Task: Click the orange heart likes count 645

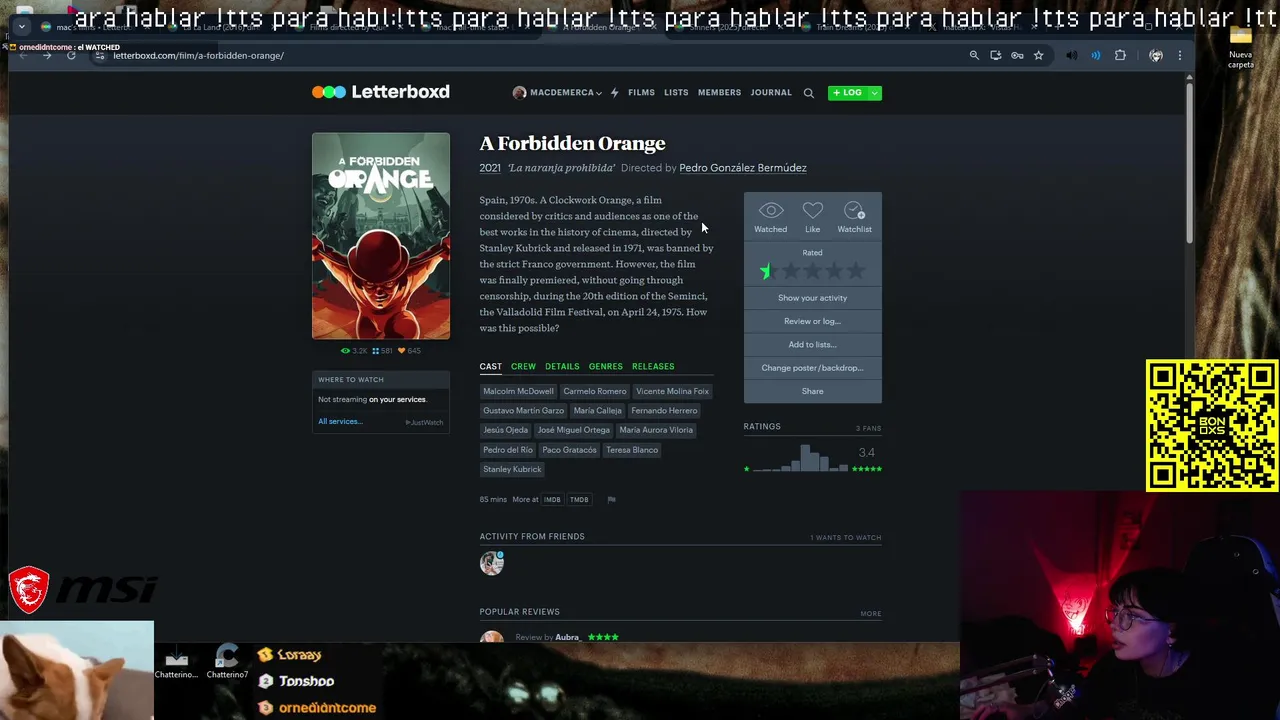Action: tap(409, 351)
